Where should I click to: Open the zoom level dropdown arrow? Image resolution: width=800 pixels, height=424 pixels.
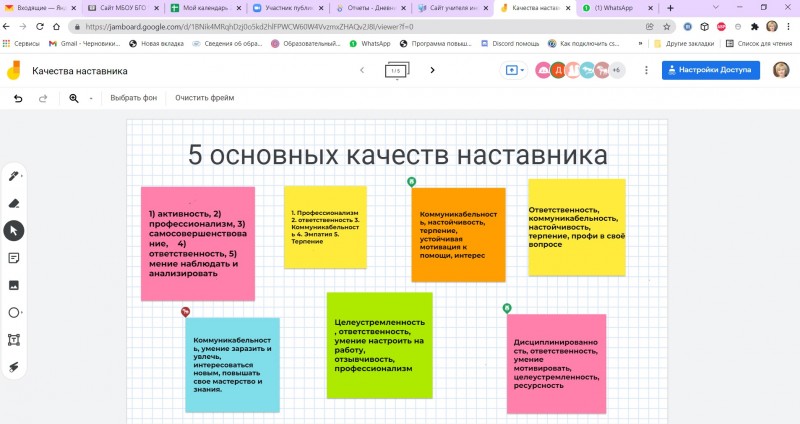pyautogui.click(x=90, y=98)
